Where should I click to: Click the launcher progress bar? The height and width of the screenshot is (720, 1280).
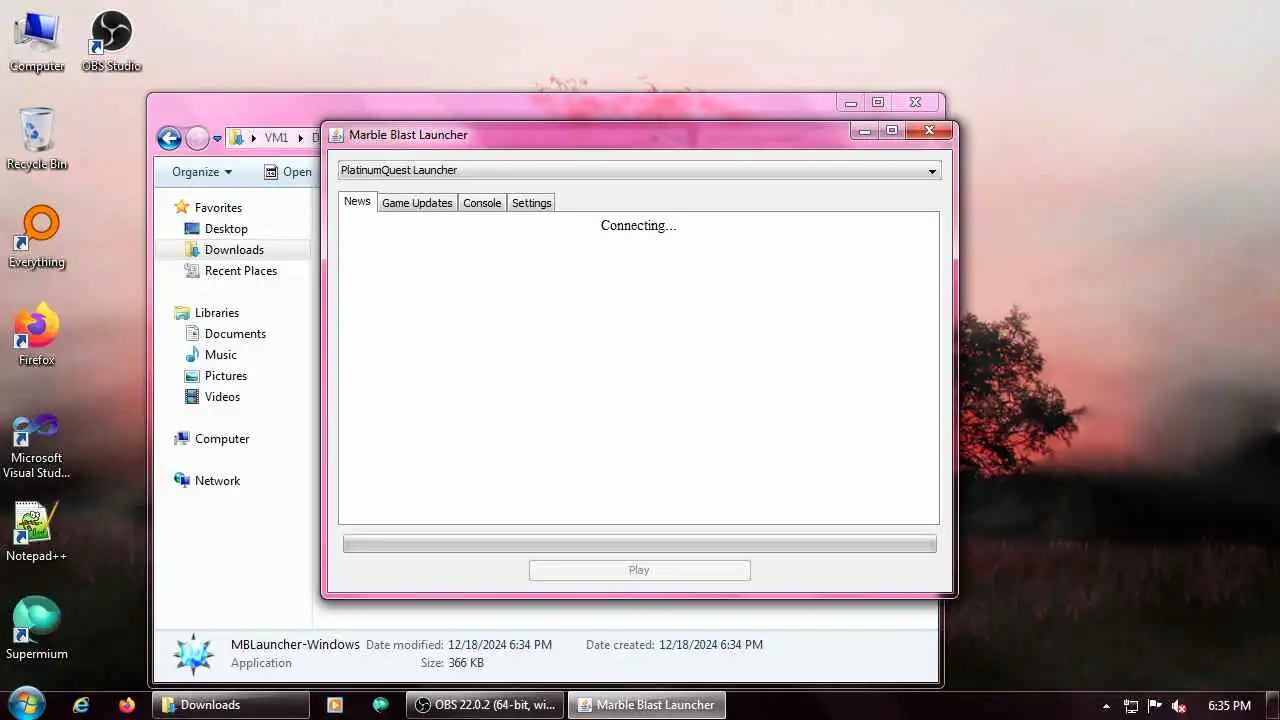click(x=639, y=544)
